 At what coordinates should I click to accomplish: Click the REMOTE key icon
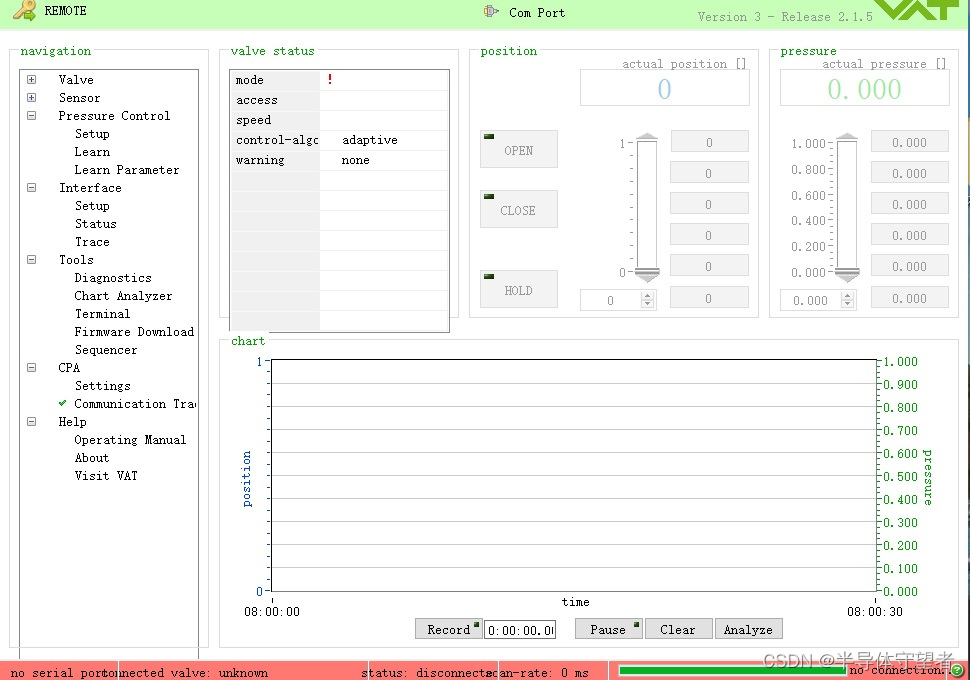[24, 10]
